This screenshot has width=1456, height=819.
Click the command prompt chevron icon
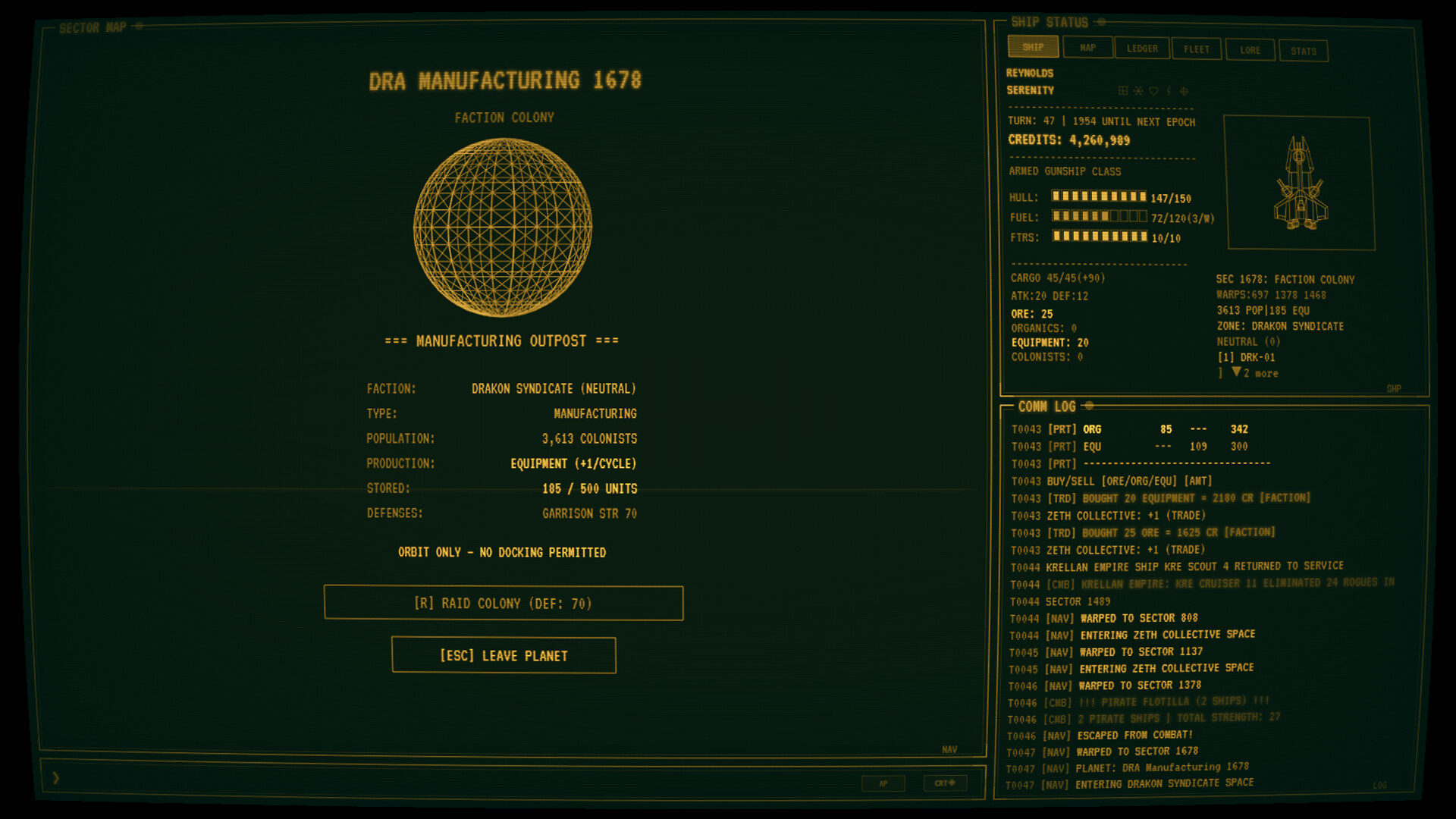(56, 777)
